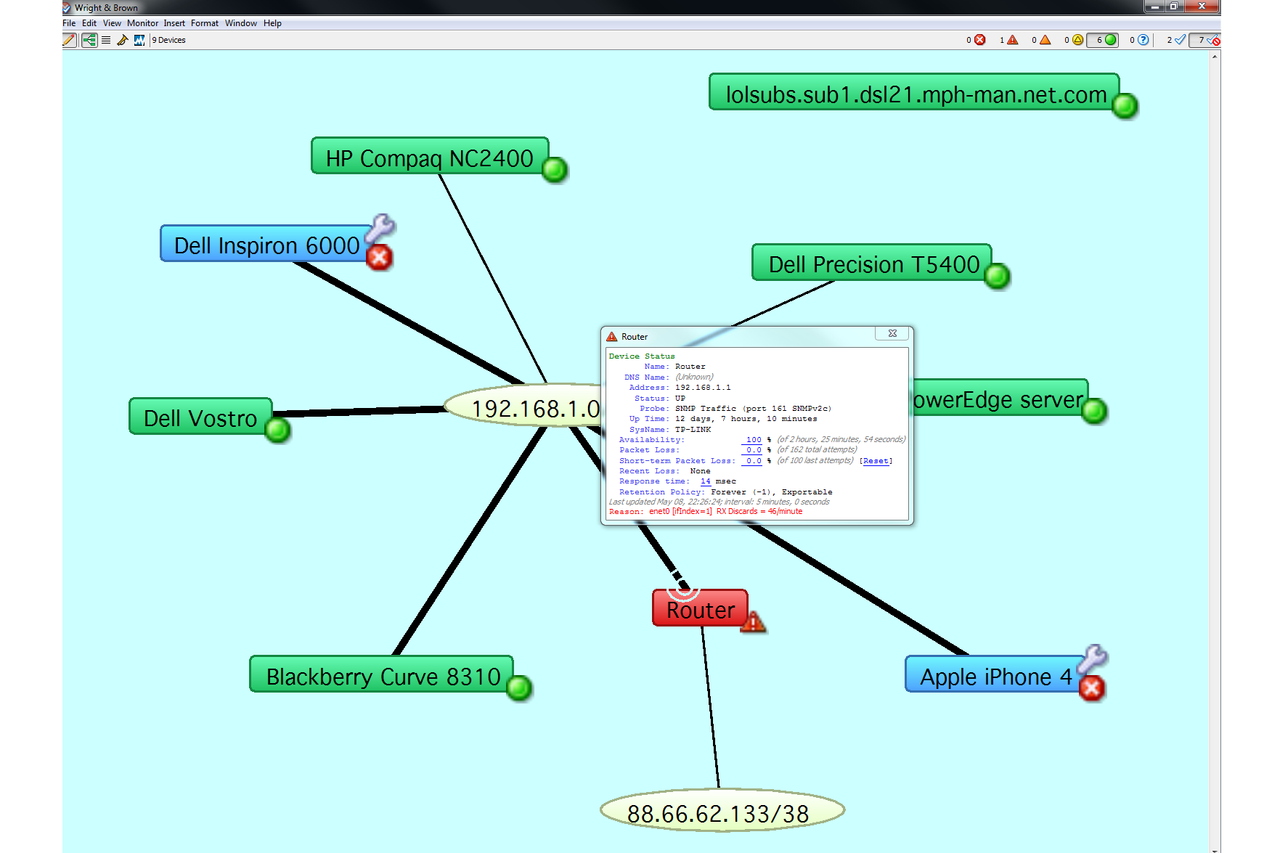This screenshot has height=853, width=1280.
Task: Click the wrench icon on Dell Inspiron 6000
Action: [380, 228]
